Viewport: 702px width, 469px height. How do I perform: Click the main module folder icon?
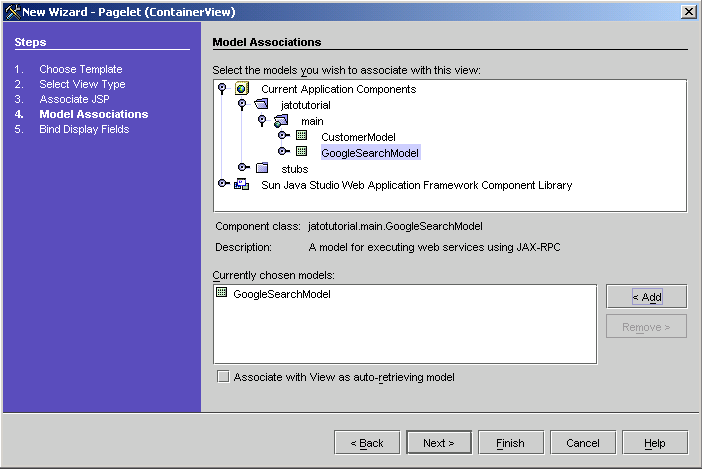(281, 120)
